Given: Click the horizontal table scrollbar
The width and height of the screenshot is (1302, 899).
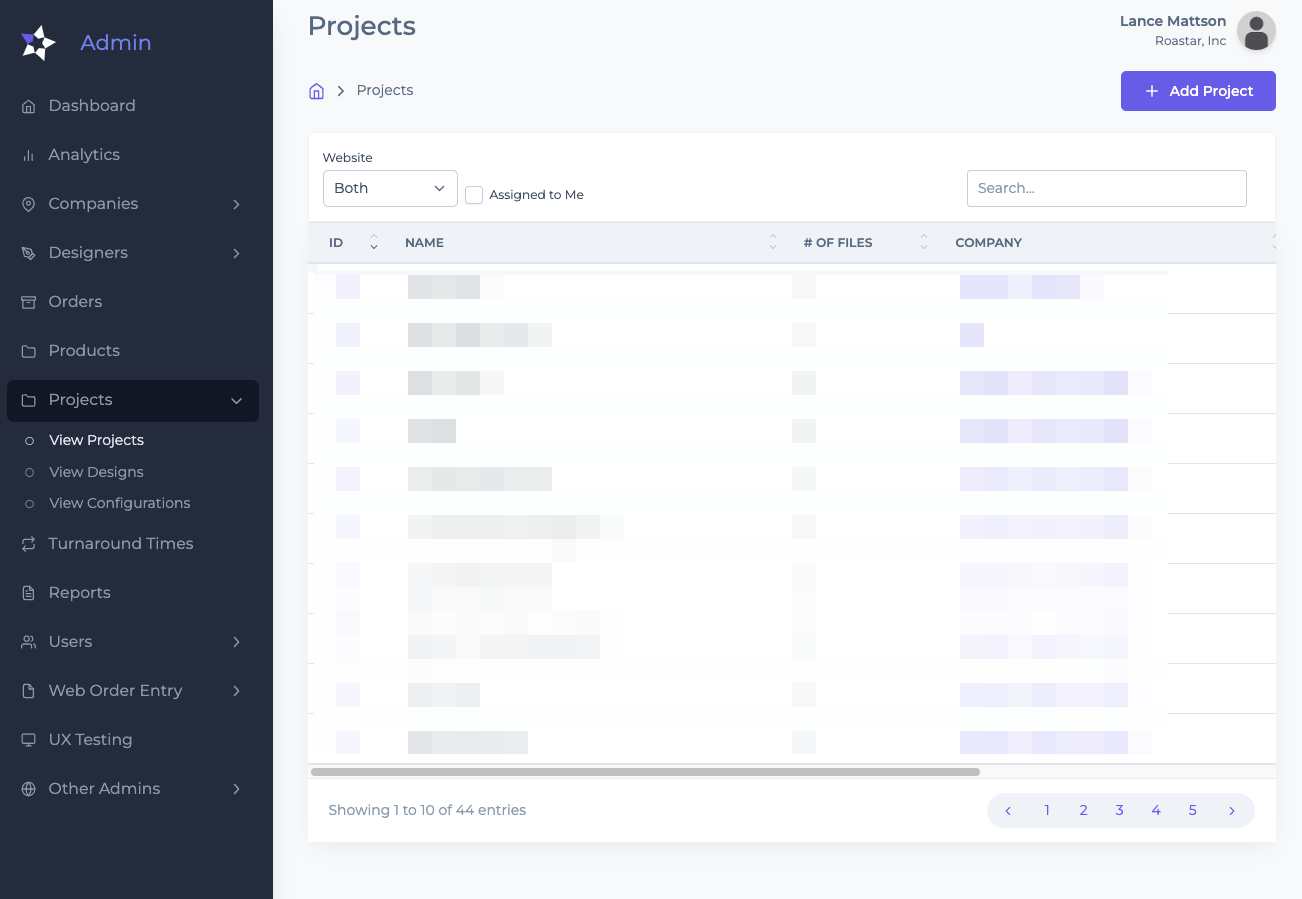Looking at the screenshot, I should point(645,772).
